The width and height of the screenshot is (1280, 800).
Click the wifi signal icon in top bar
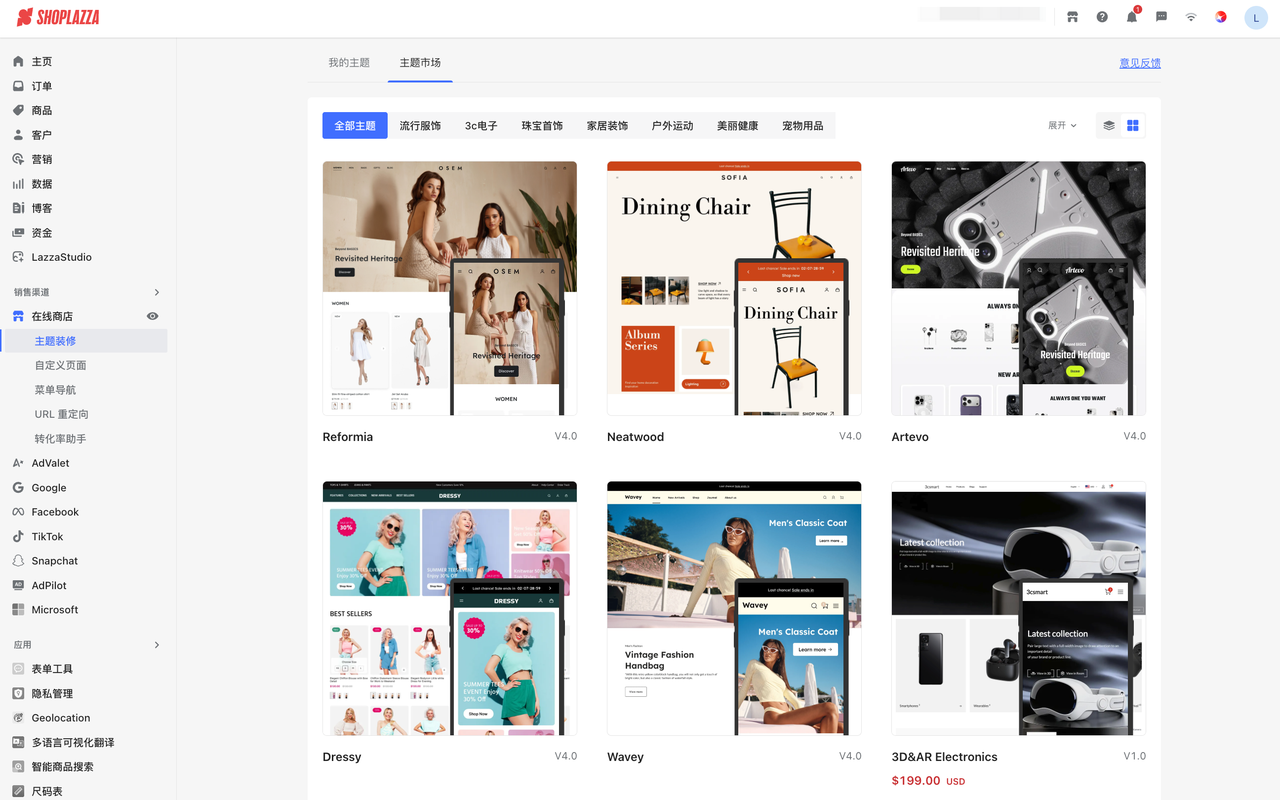tap(1191, 17)
